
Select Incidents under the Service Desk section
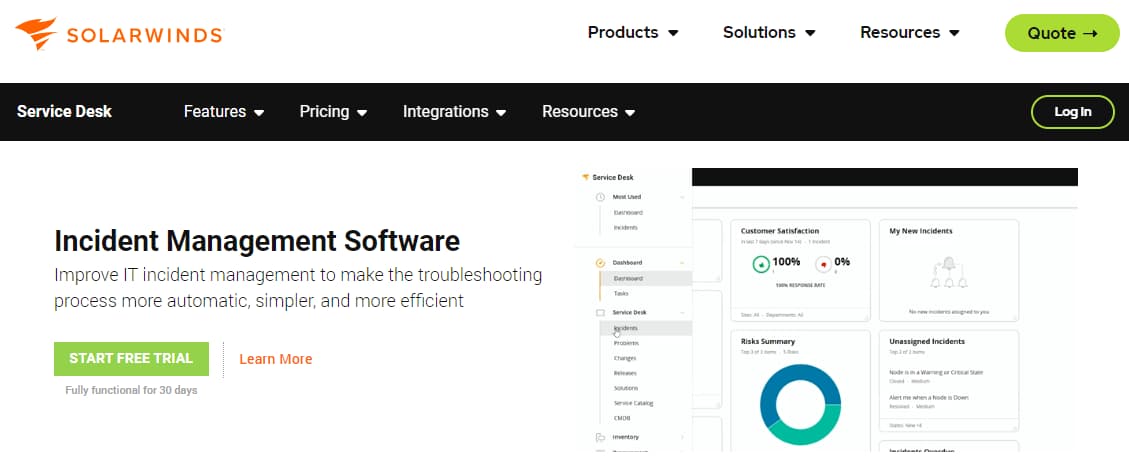[x=646, y=328]
